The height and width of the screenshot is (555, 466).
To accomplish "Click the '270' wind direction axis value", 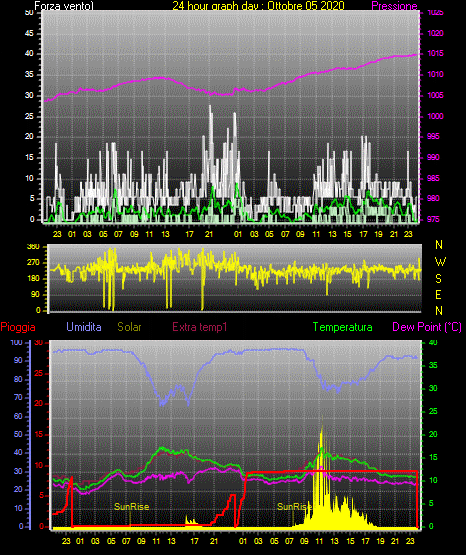I will click(x=34, y=263).
